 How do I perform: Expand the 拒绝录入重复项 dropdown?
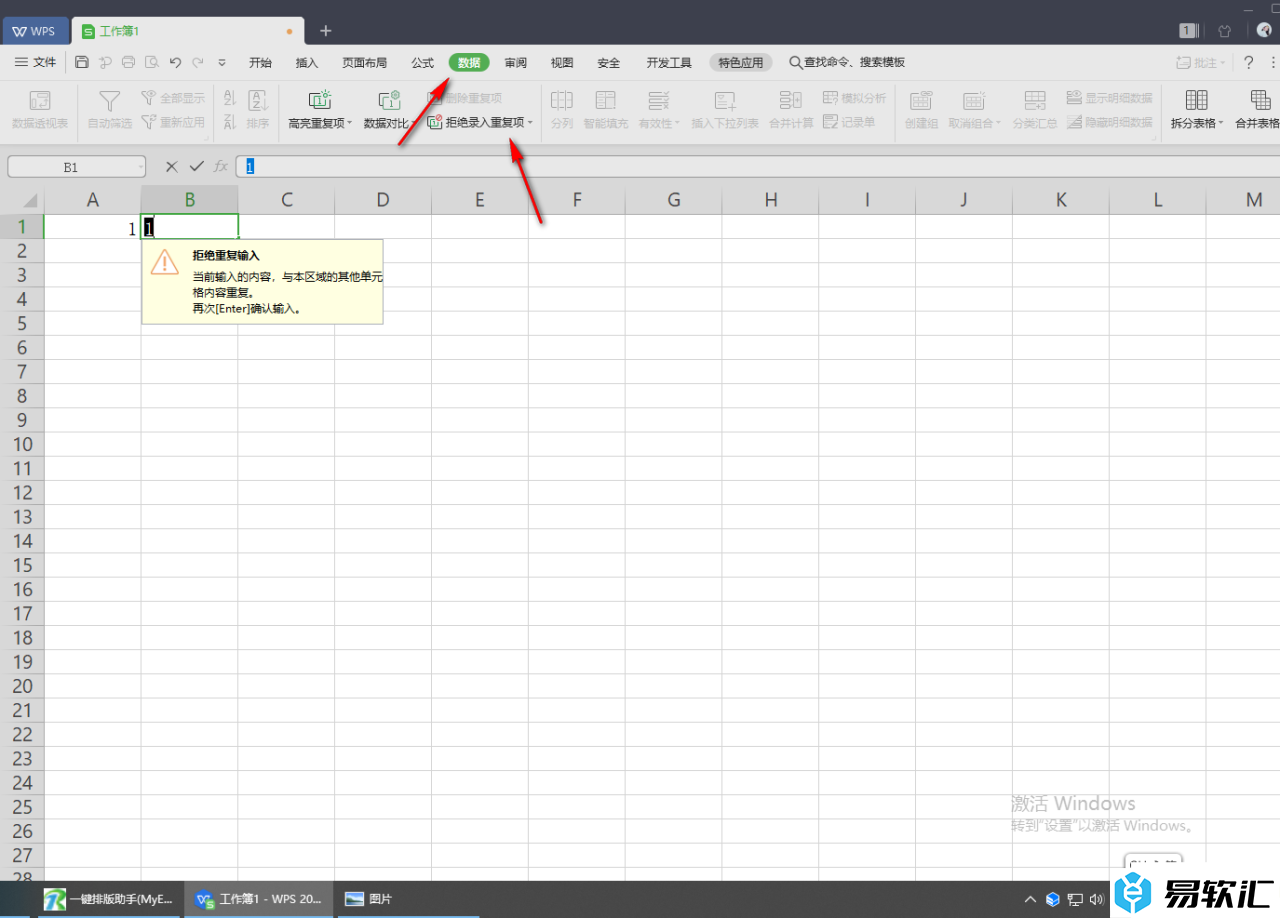point(531,123)
